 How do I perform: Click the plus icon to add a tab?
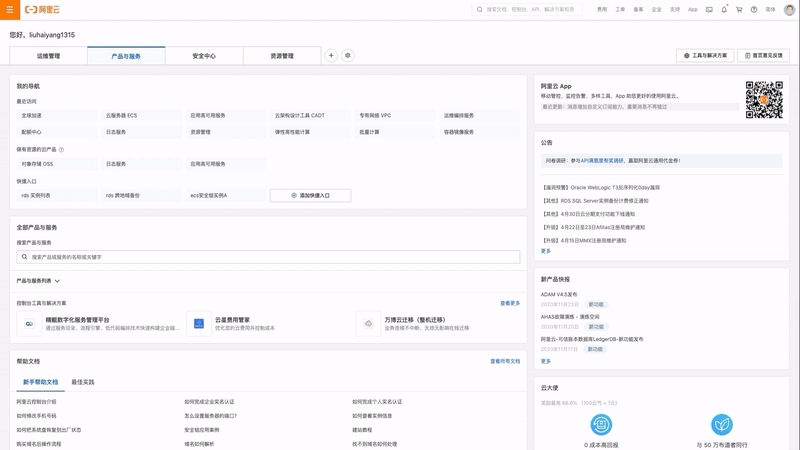click(331, 56)
